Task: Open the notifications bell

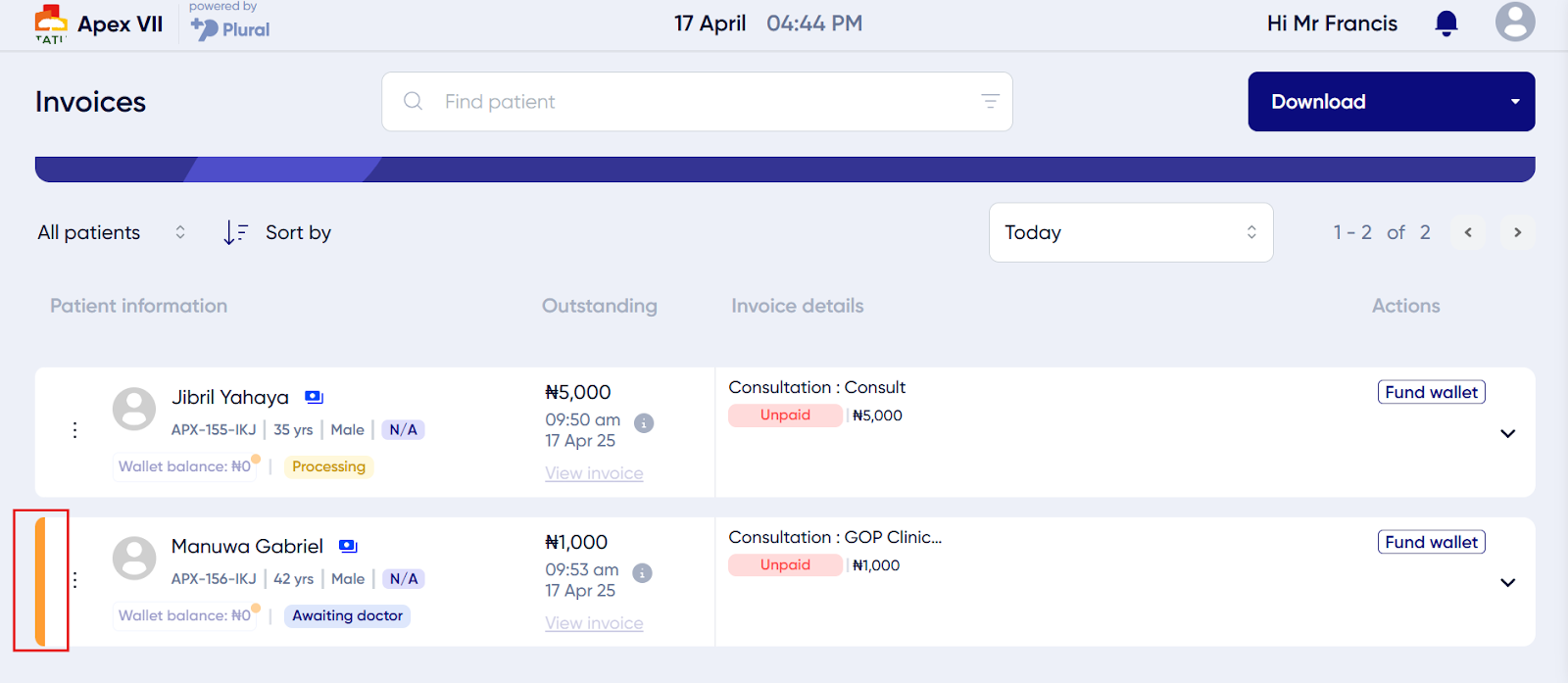Action: pyautogui.click(x=1446, y=24)
